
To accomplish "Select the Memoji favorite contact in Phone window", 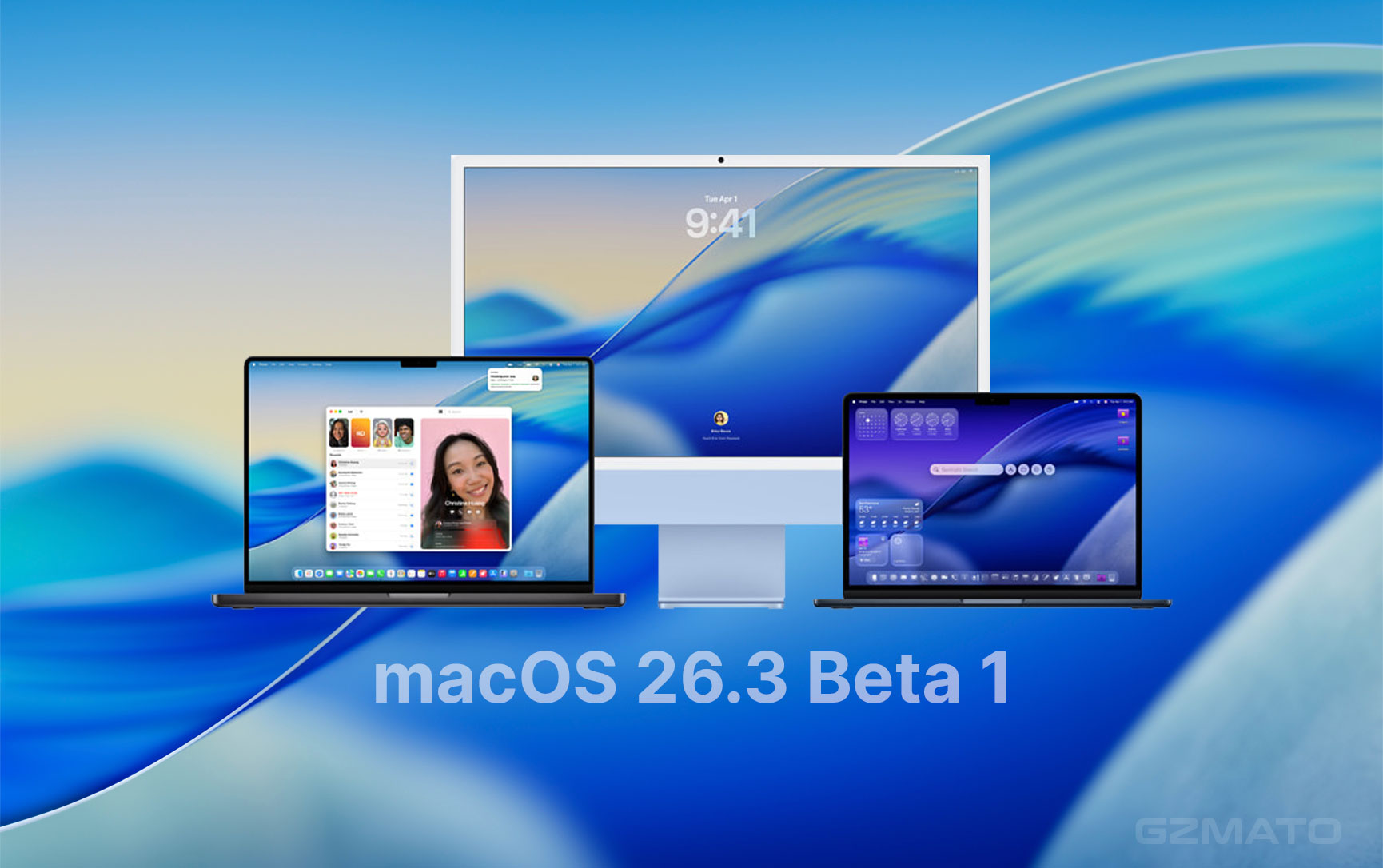I will coord(382,432).
